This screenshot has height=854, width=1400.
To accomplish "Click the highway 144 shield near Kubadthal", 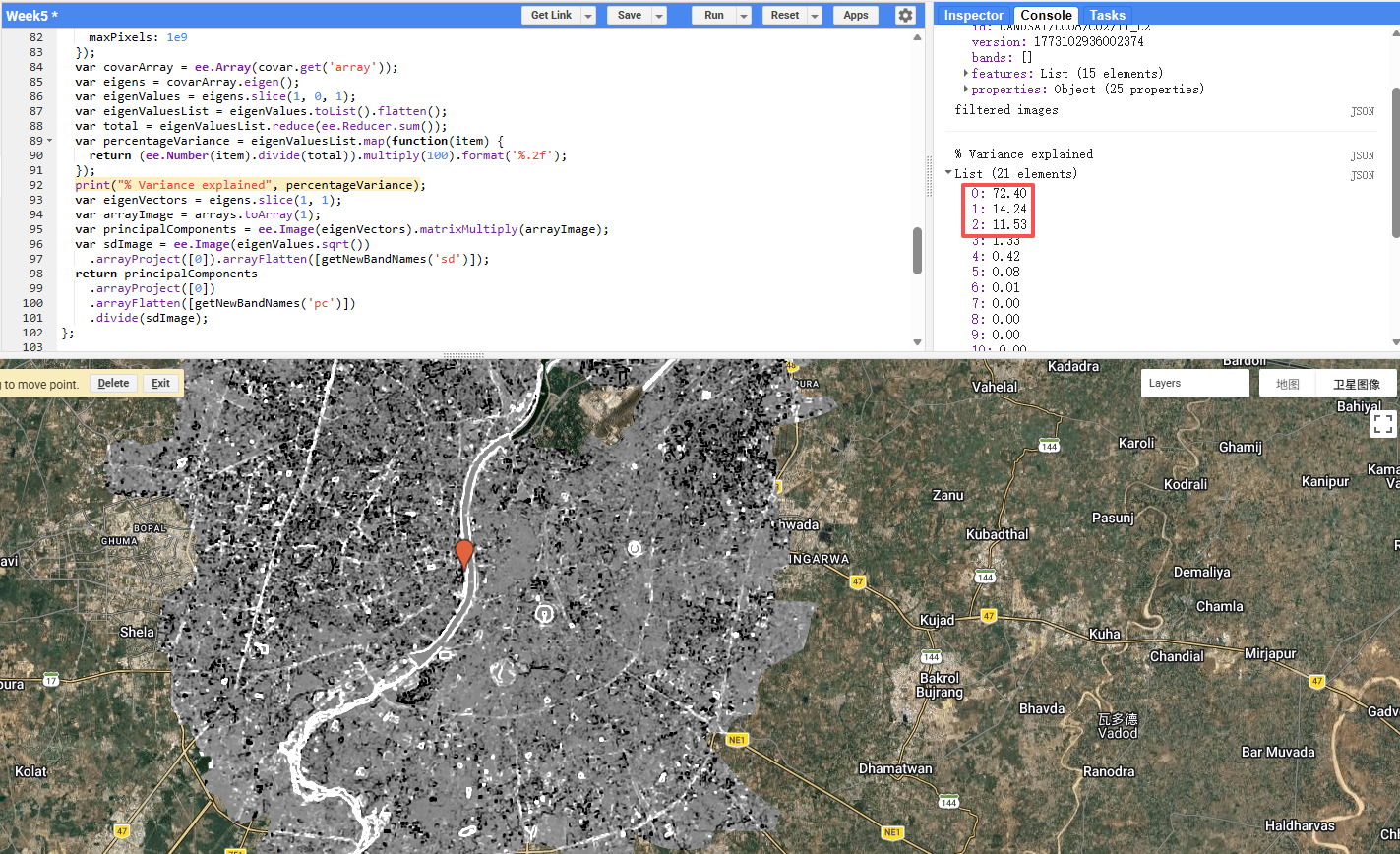I will (984, 576).
